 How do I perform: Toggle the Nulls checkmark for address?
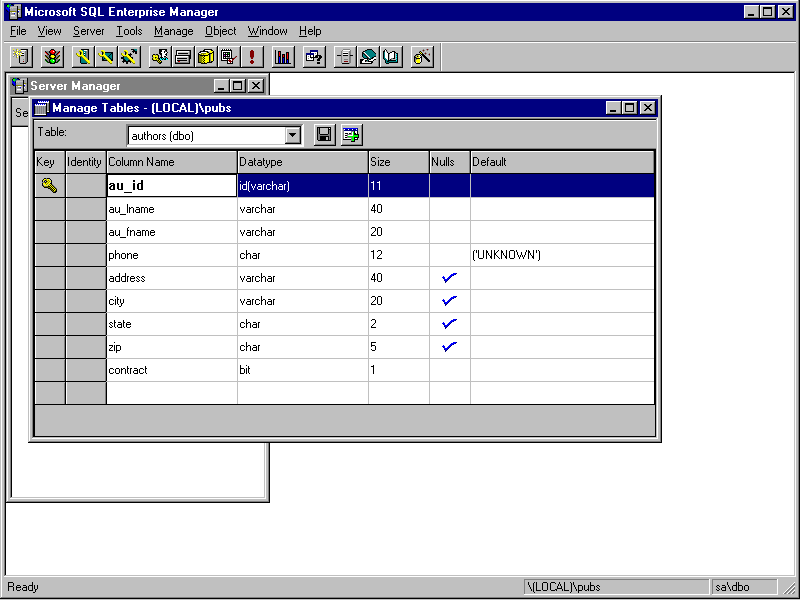click(x=449, y=278)
